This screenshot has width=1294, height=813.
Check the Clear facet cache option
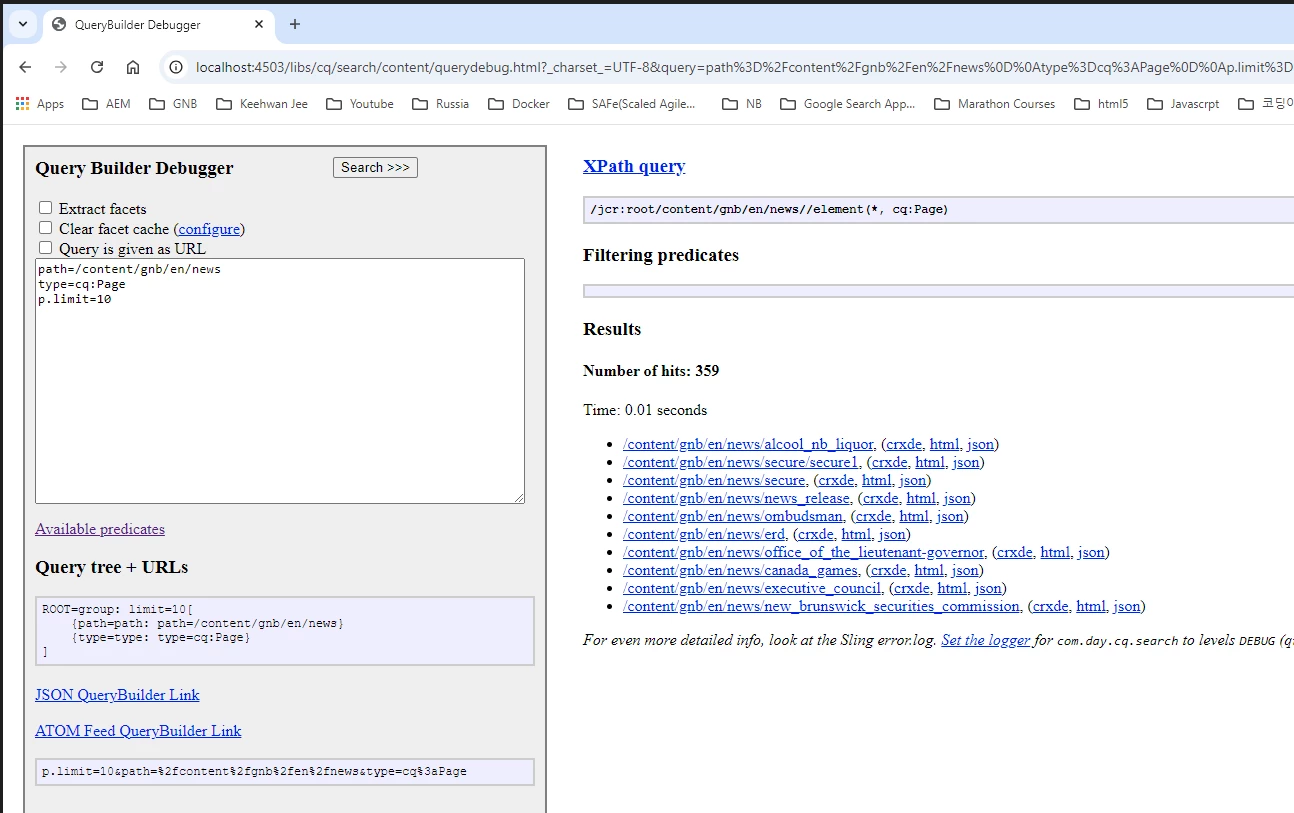point(45,228)
